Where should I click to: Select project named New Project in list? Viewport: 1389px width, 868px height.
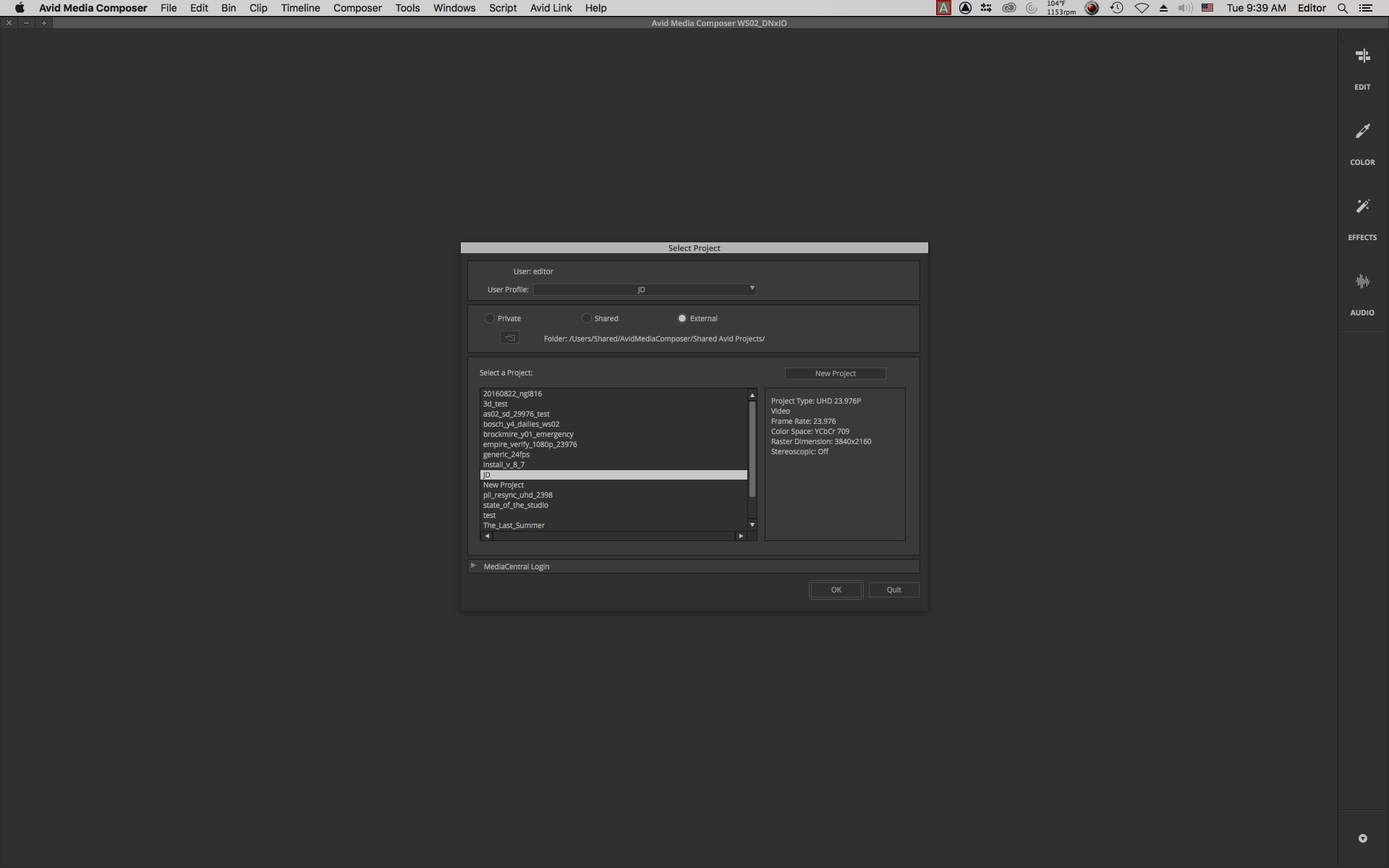pos(613,485)
